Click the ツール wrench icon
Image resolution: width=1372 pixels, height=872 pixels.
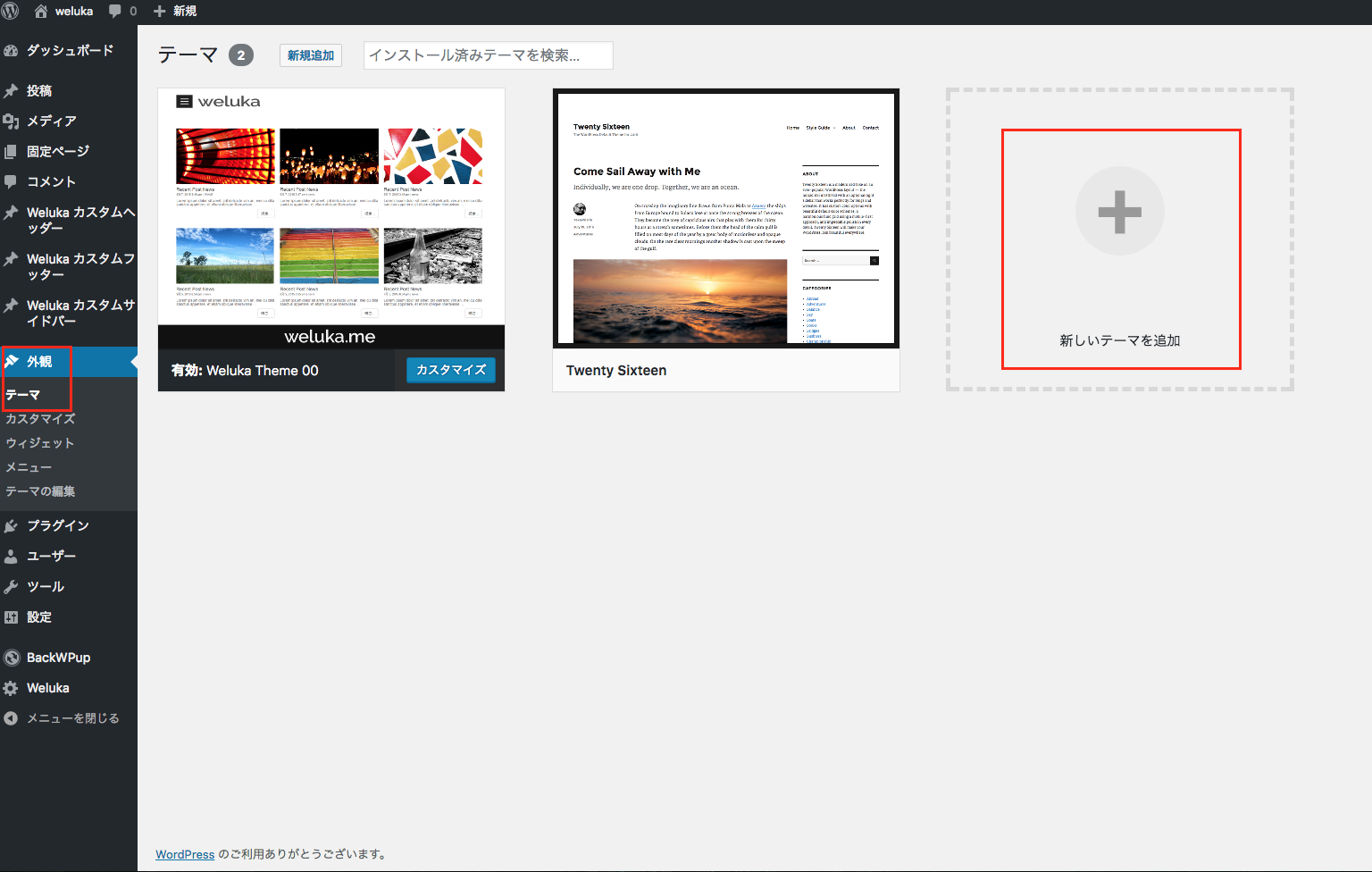tap(11, 587)
